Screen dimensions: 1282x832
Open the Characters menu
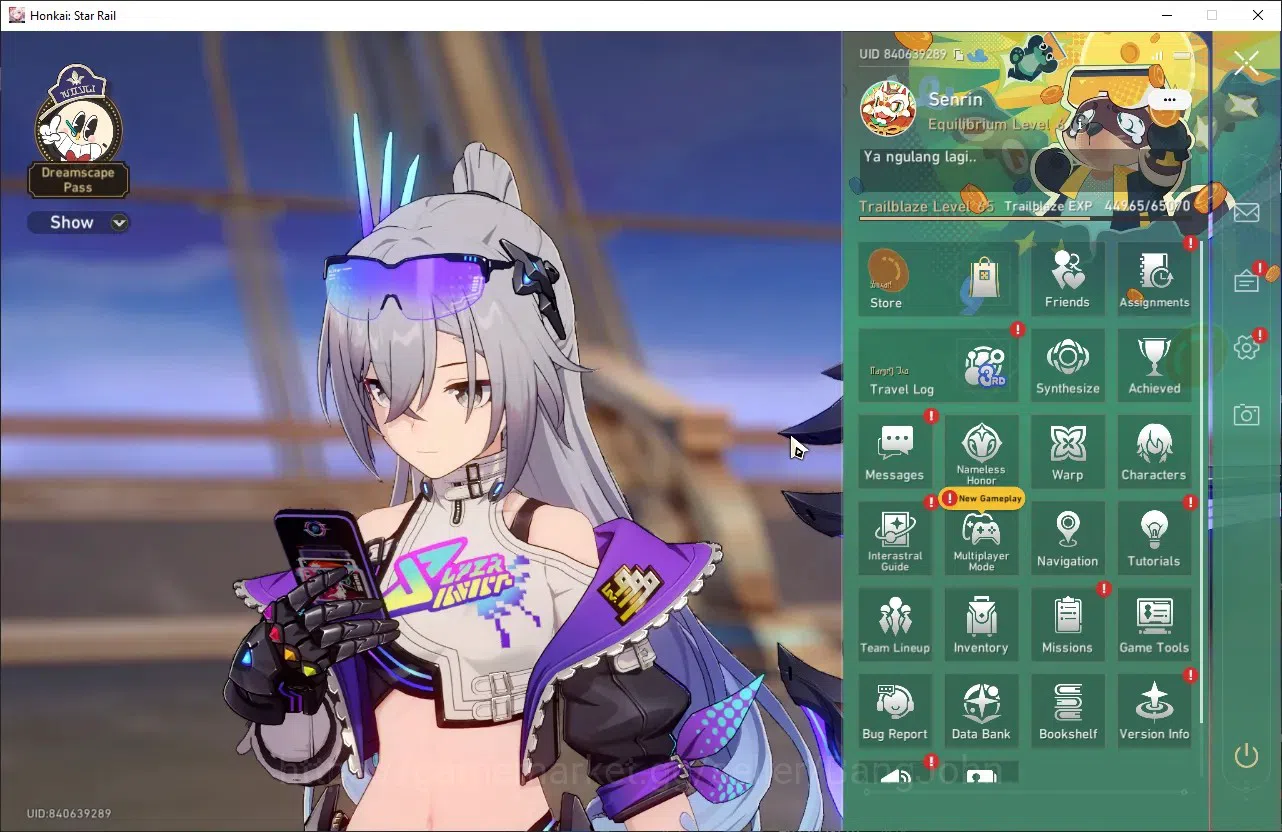click(x=1154, y=452)
